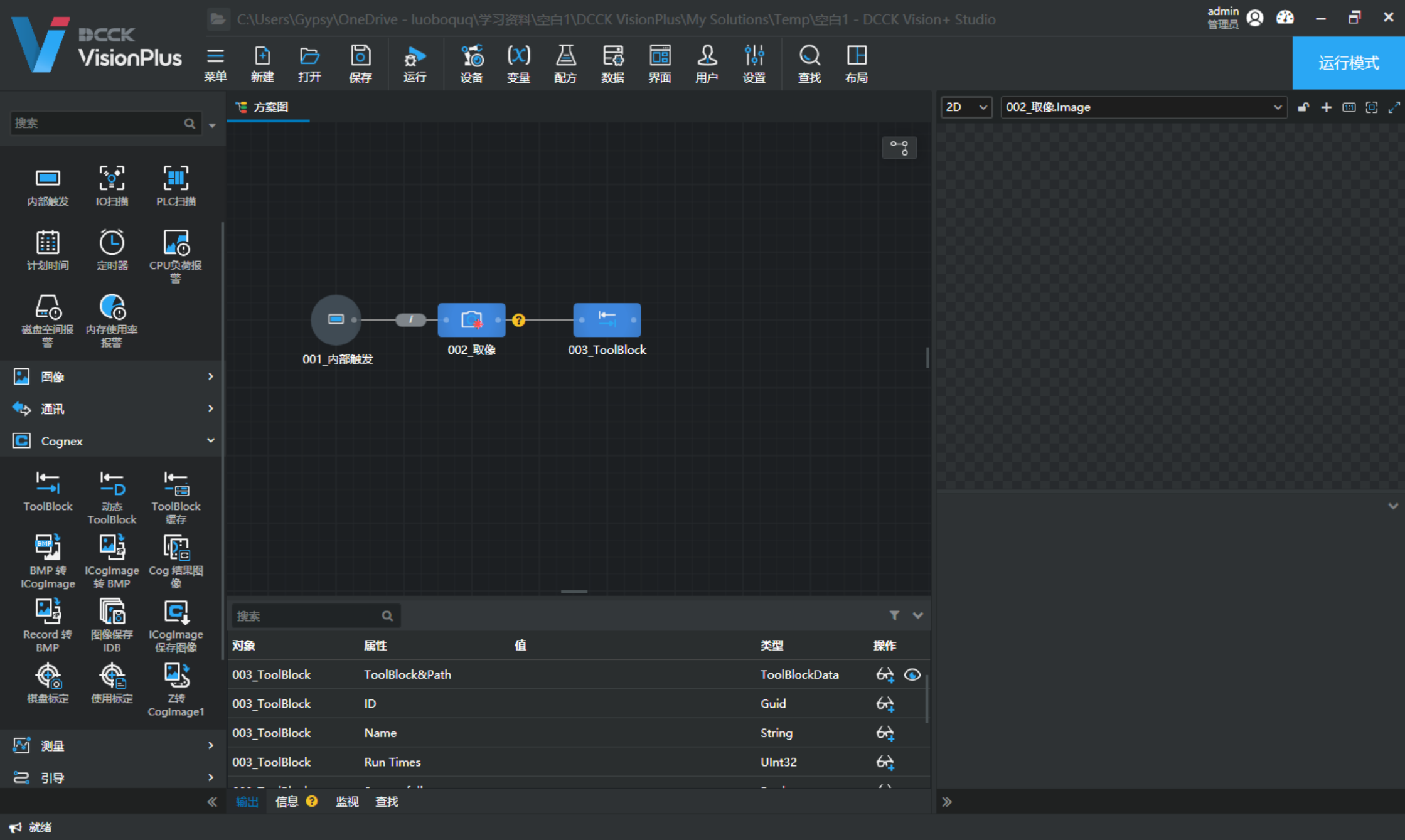Click the toolbox 搜索 search field
The width and height of the screenshot is (1405, 840).
coord(105,124)
